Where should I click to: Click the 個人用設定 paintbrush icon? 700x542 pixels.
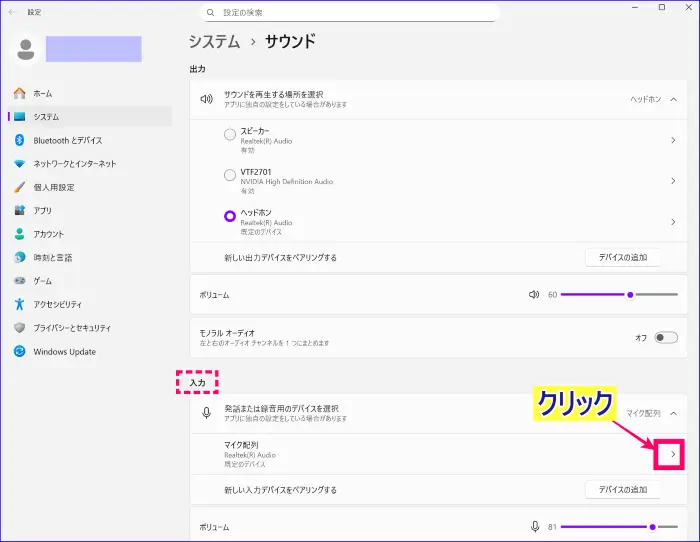tap(19, 187)
